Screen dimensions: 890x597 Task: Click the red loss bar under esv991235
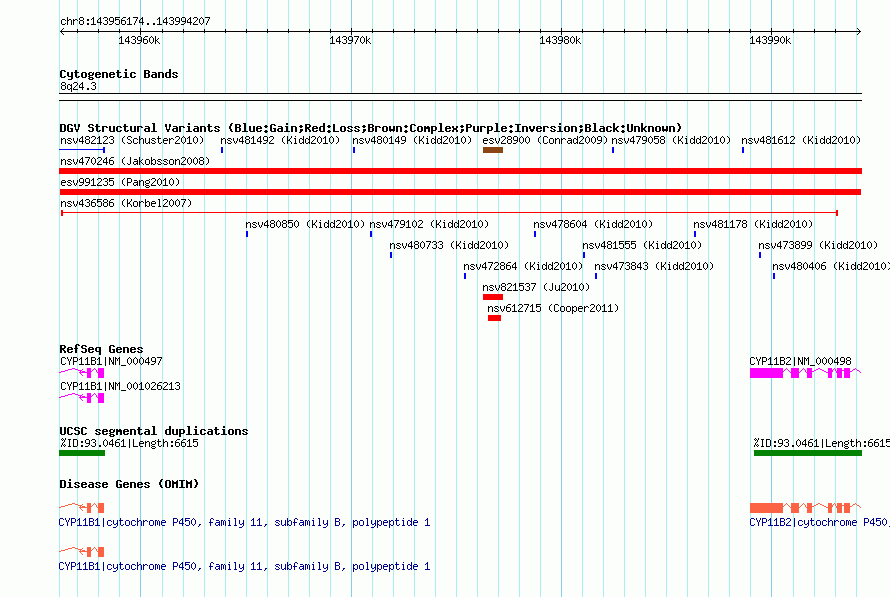tap(460, 192)
